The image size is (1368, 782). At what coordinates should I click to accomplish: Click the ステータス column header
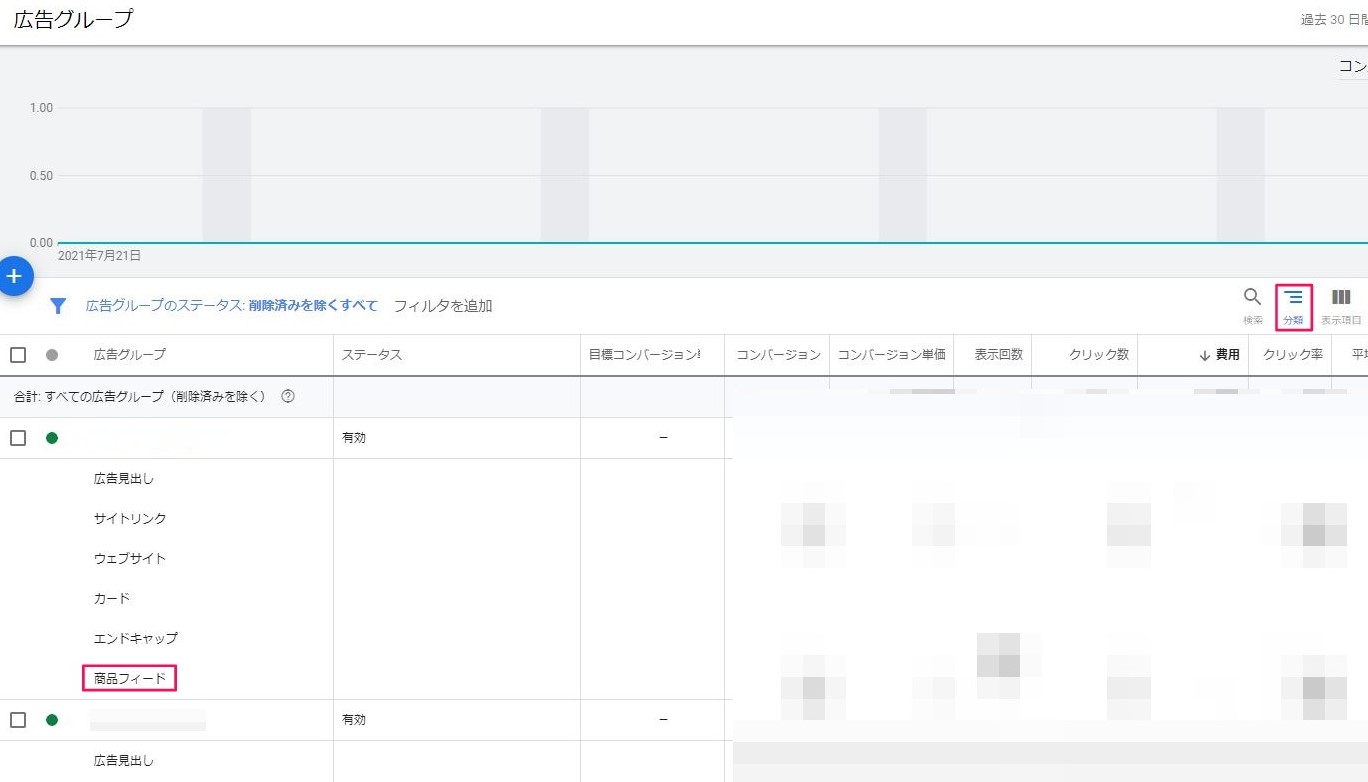point(371,355)
